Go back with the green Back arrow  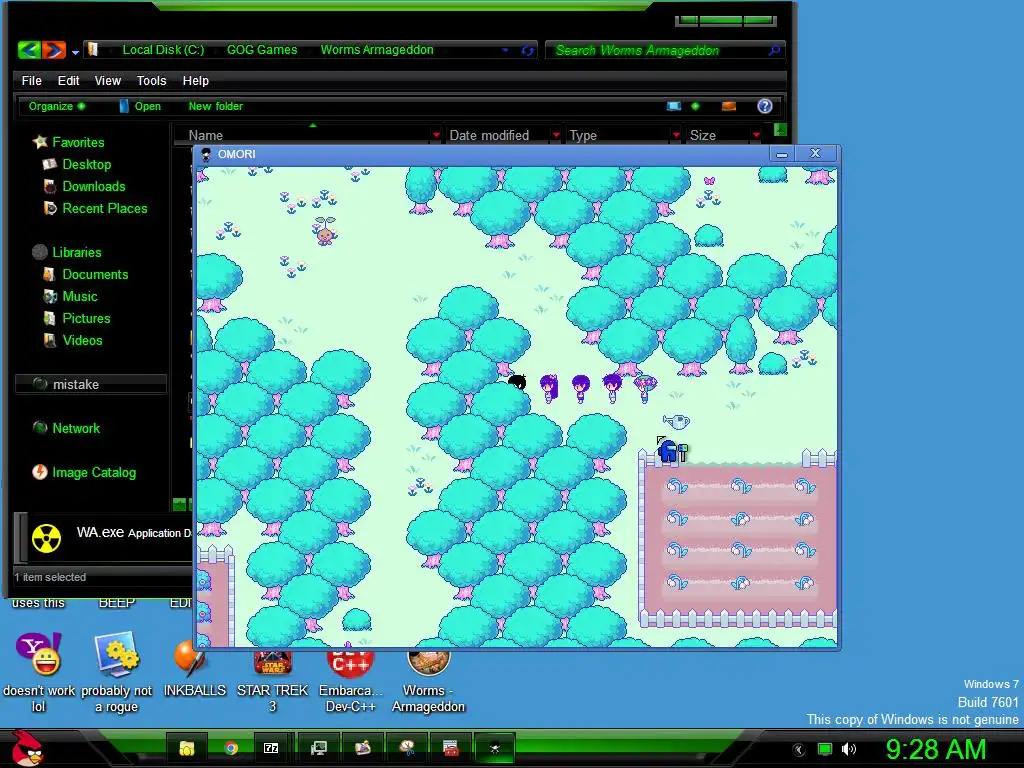click(x=29, y=50)
